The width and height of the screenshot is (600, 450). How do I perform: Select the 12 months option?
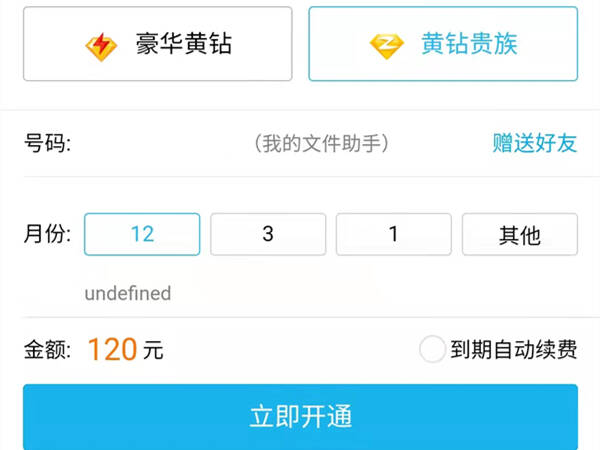[x=142, y=234]
